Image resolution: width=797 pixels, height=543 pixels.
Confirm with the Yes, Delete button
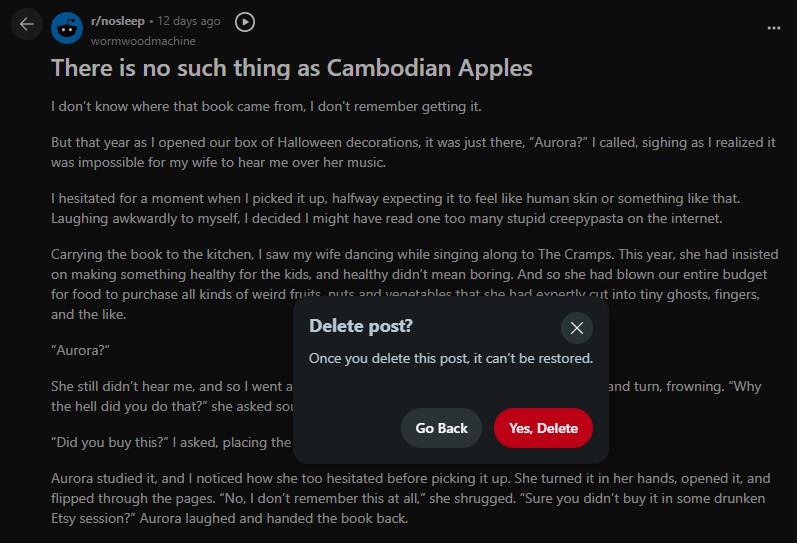[x=543, y=428]
